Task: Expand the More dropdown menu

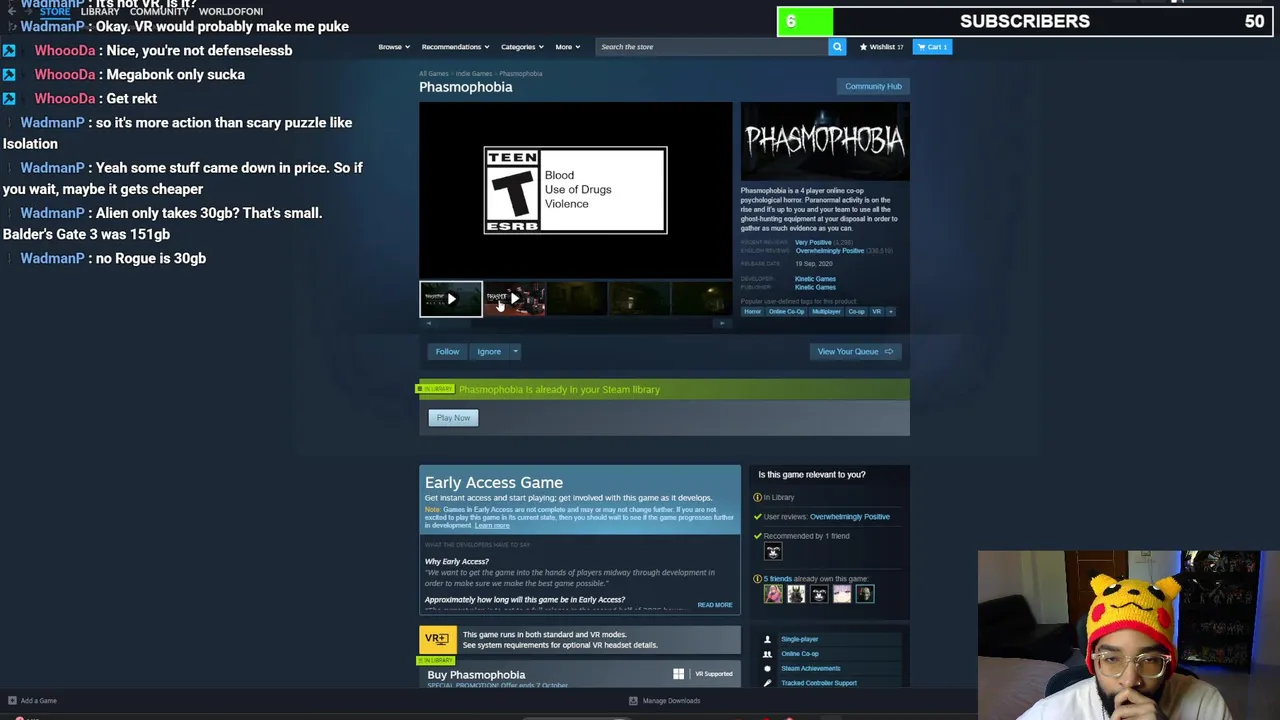Action: tap(567, 47)
